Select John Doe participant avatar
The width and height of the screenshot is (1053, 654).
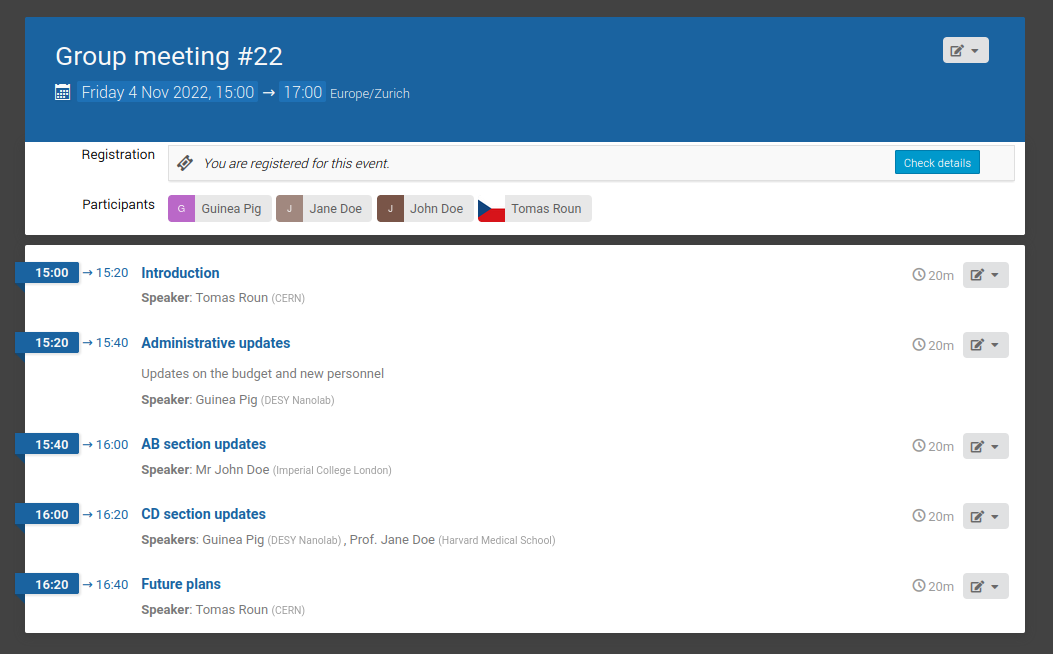[x=390, y=208]
